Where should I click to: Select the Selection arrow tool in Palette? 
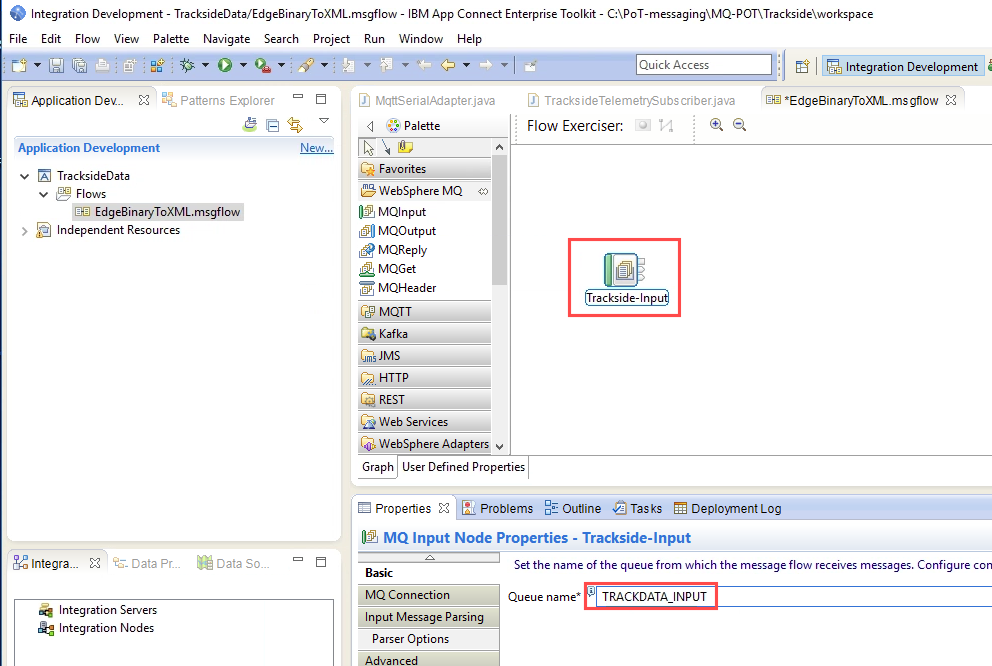click(x=368, y=147)
